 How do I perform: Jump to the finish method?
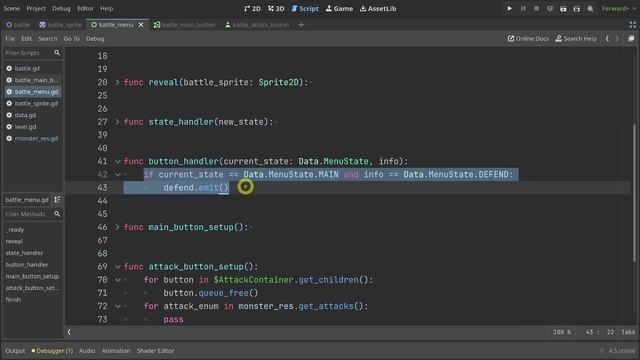13,300
